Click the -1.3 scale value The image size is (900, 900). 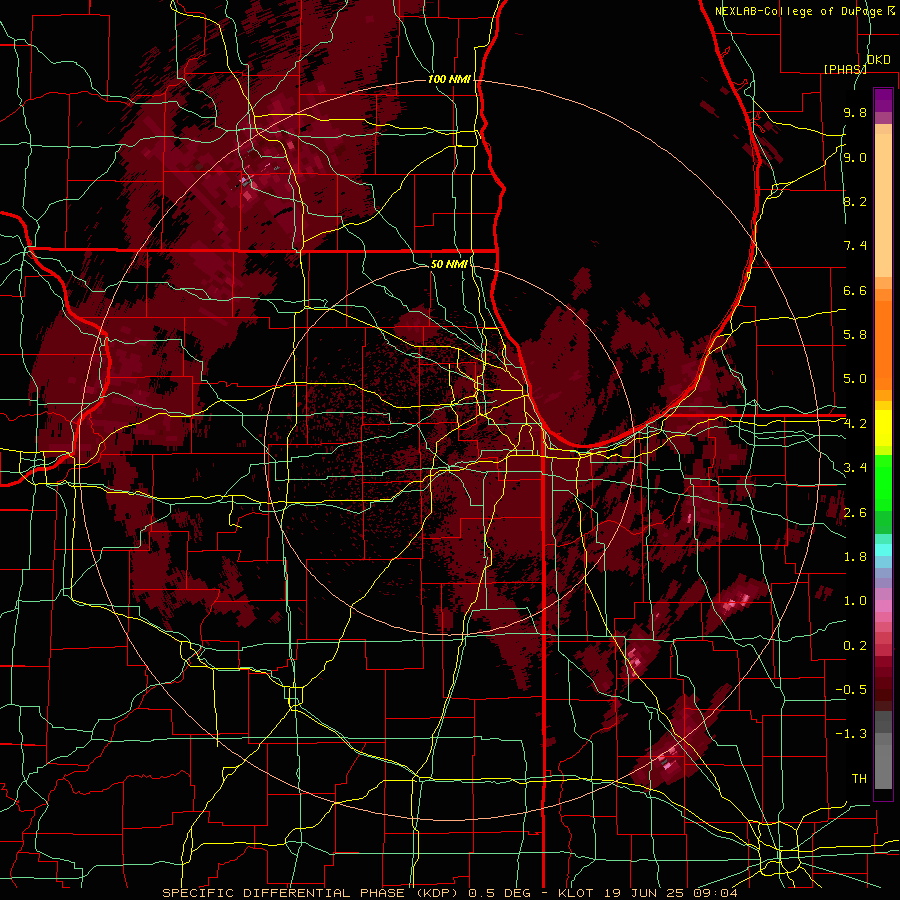851,734
